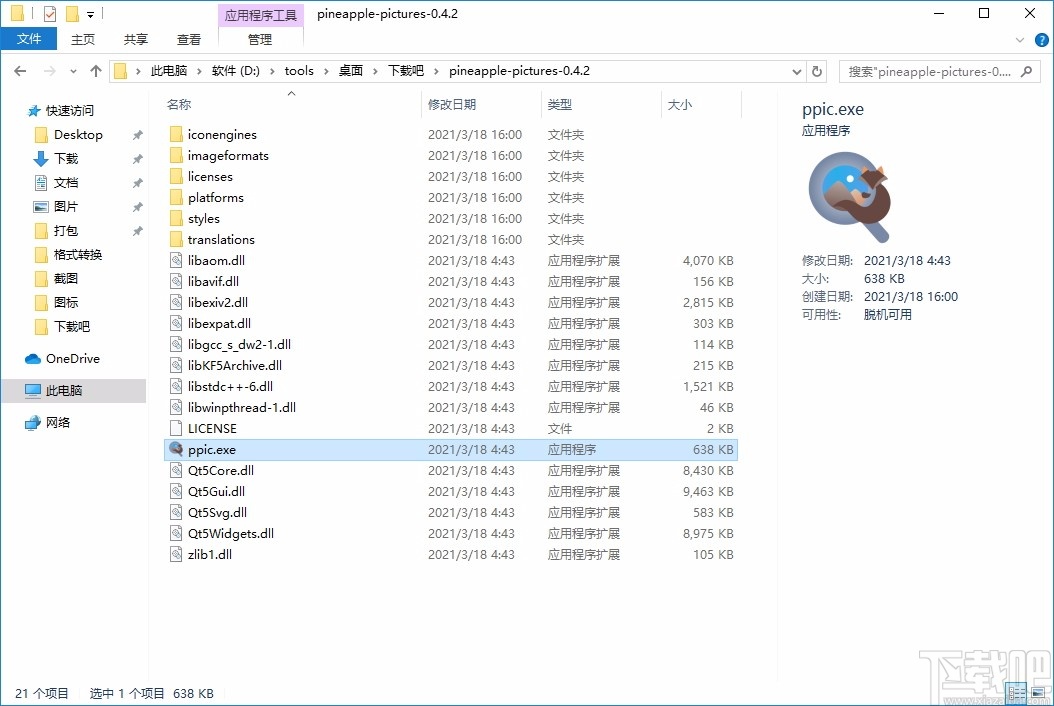
Task: Select the 应用程序工具 contextual tab
Action: pos(261,15)
